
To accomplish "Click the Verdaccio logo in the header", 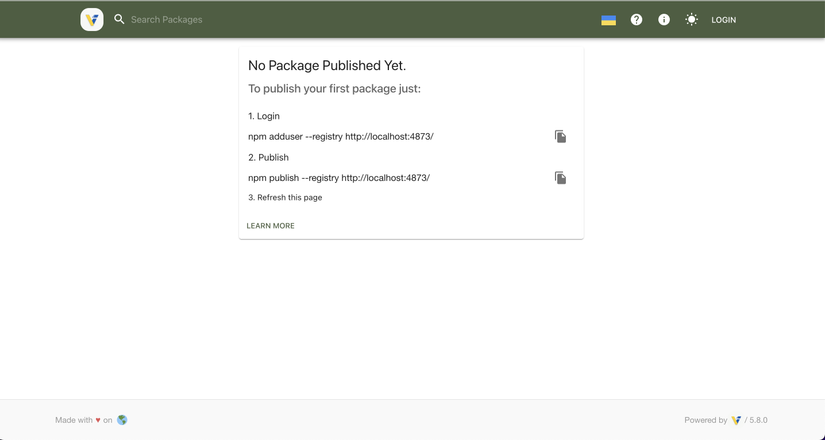I will 92,19.
